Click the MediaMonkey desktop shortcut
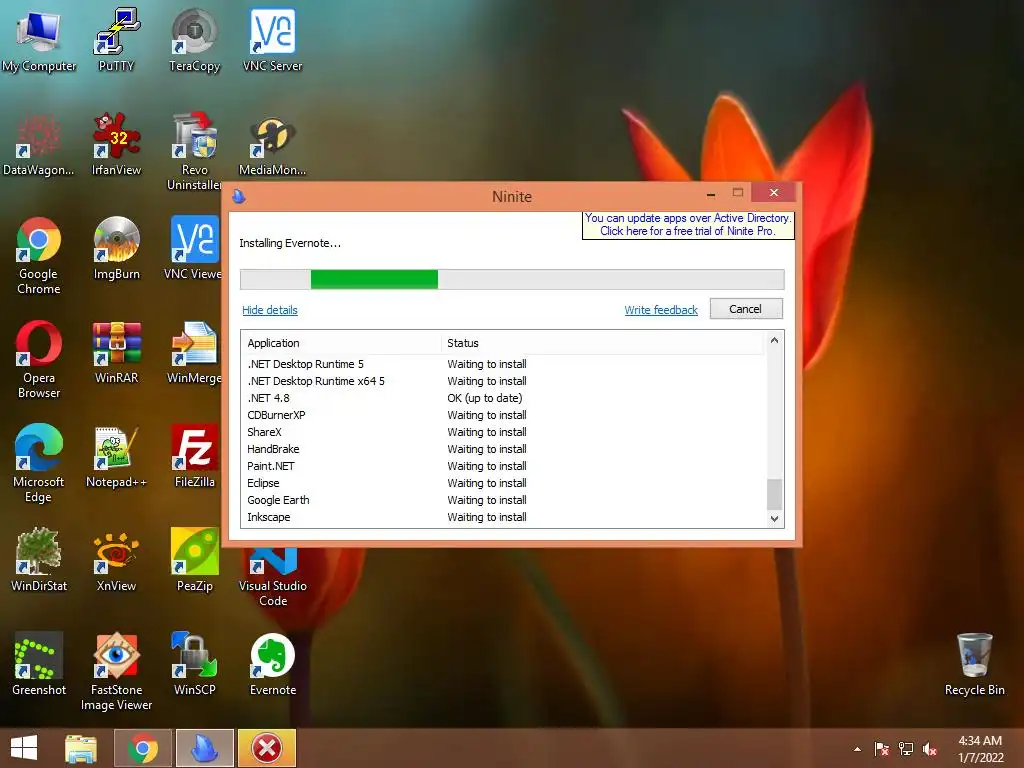Image resolution: width=1024 pixels, height=768 pixels. (272, 147)
